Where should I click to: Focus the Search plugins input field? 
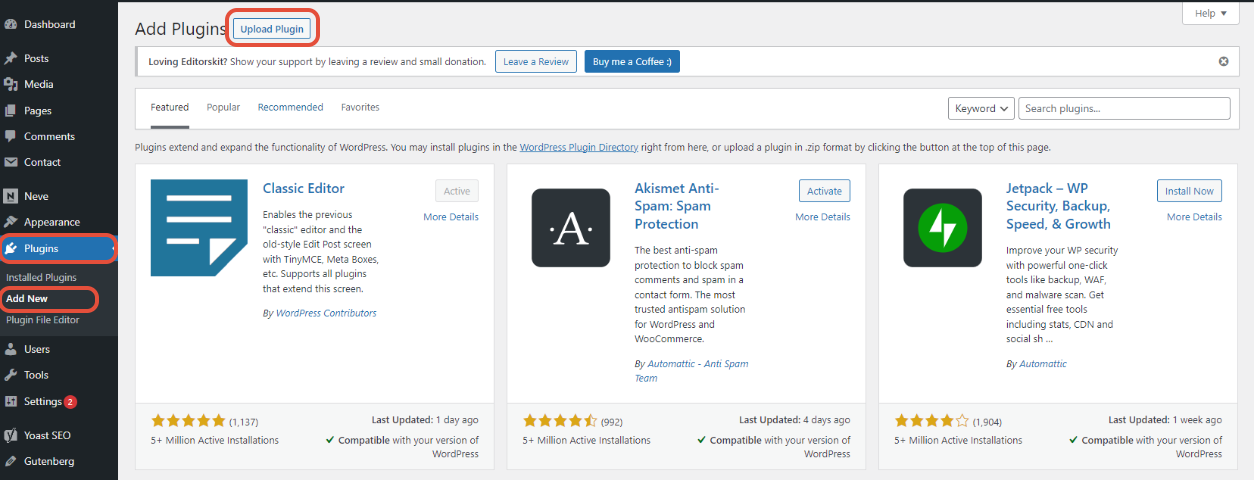[x=1125, y=108]
